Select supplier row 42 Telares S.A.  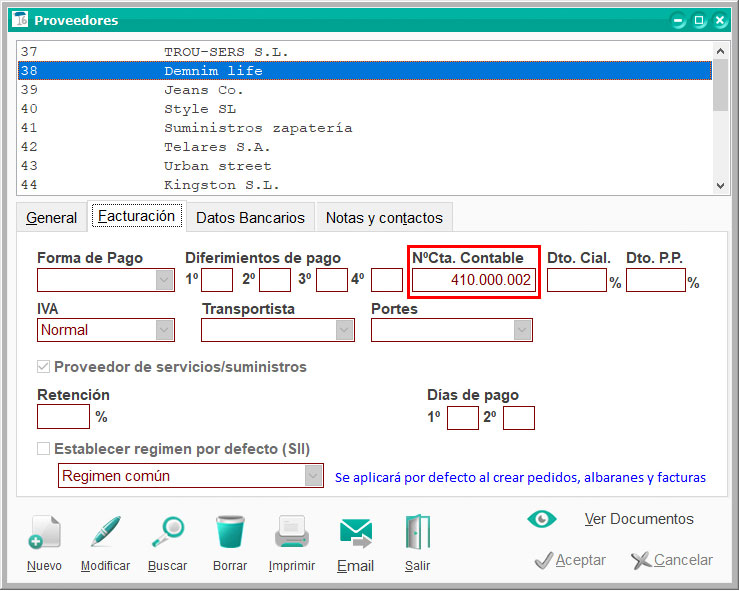[365, 147]
